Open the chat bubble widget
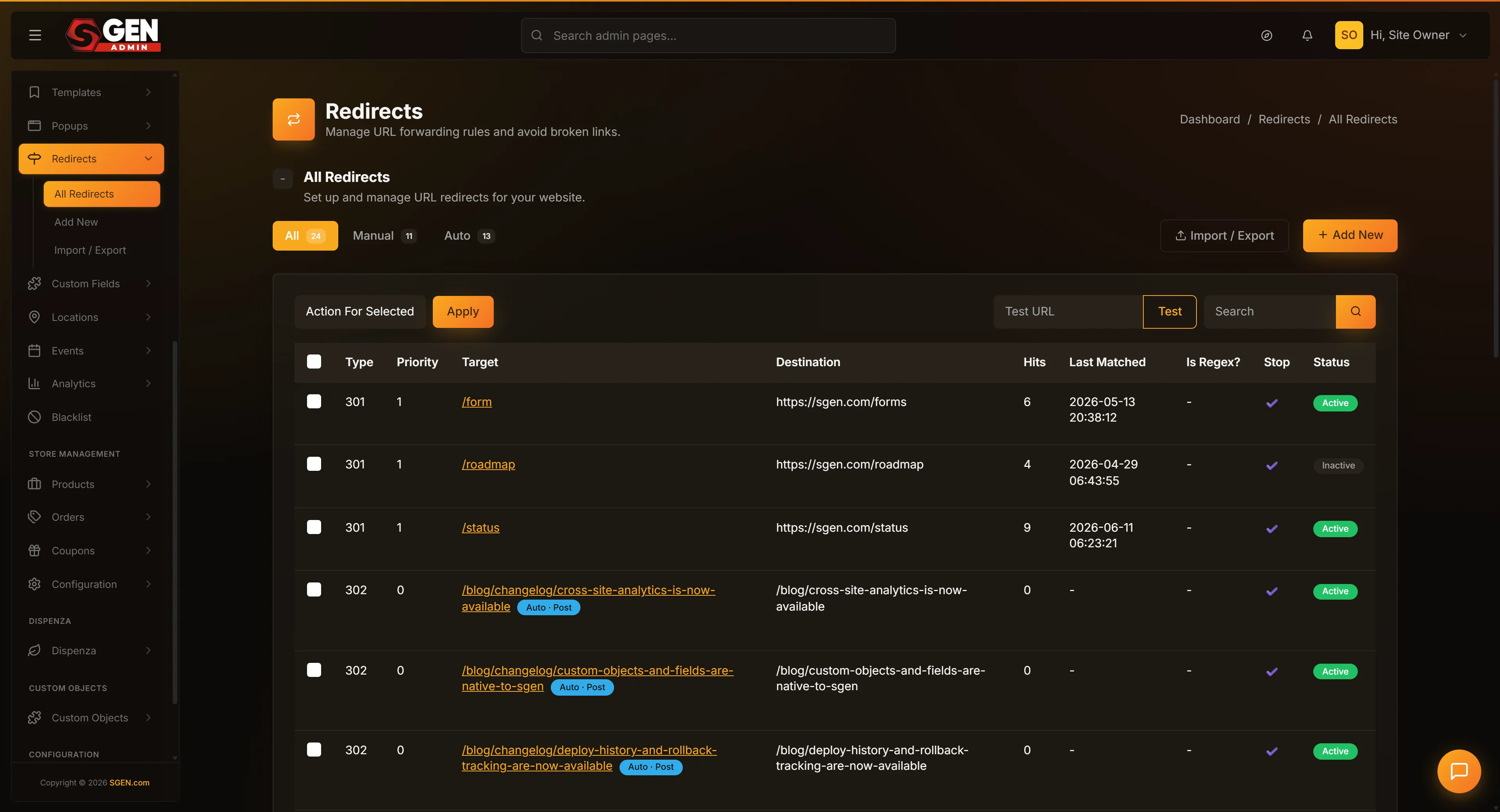This screenshot has height=812, width=1500. [x=1459, y=771]
